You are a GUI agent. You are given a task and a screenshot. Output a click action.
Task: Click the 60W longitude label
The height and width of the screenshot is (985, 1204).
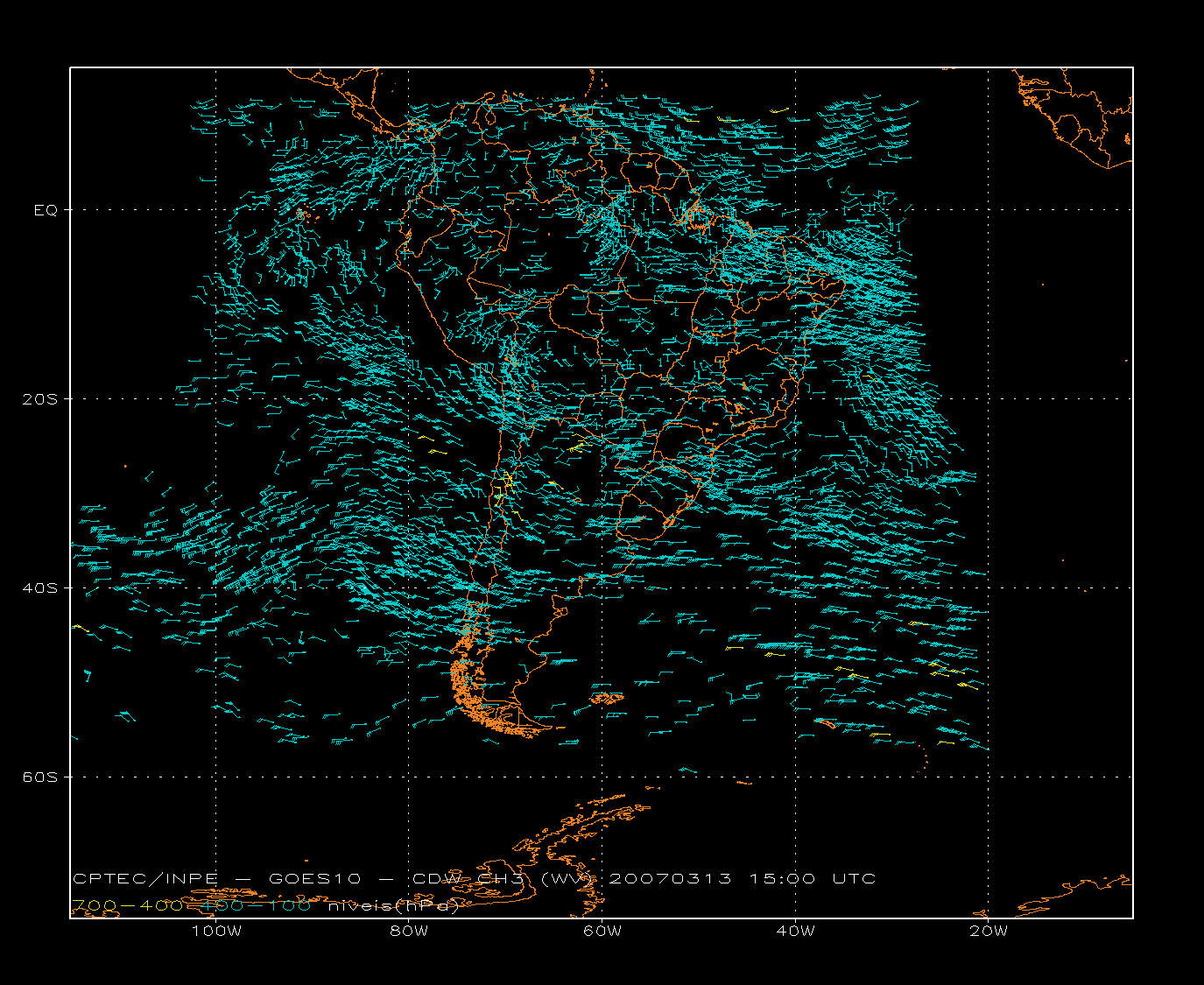602,932
